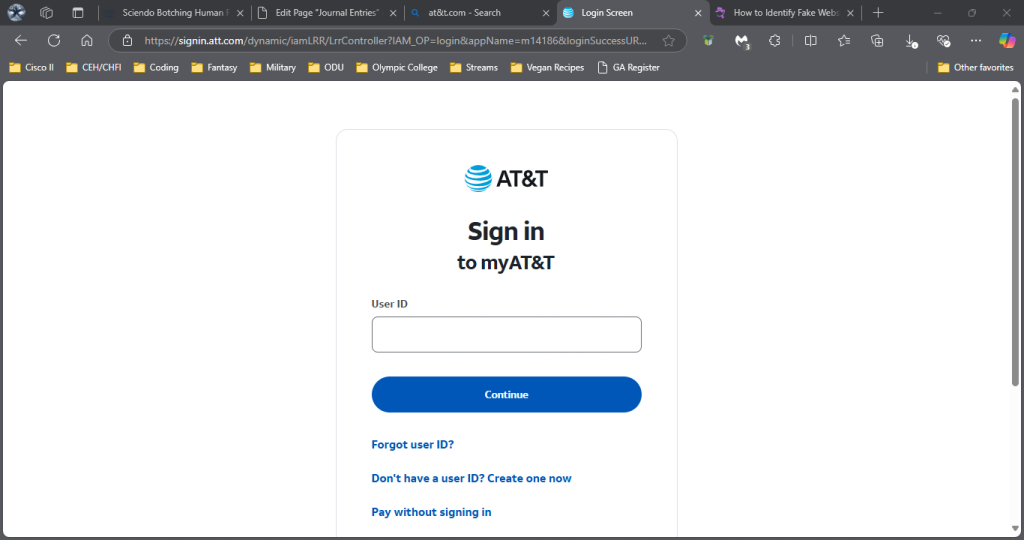Open the Workspaces icon
The image size is (1024, 540).
point(46,12)
